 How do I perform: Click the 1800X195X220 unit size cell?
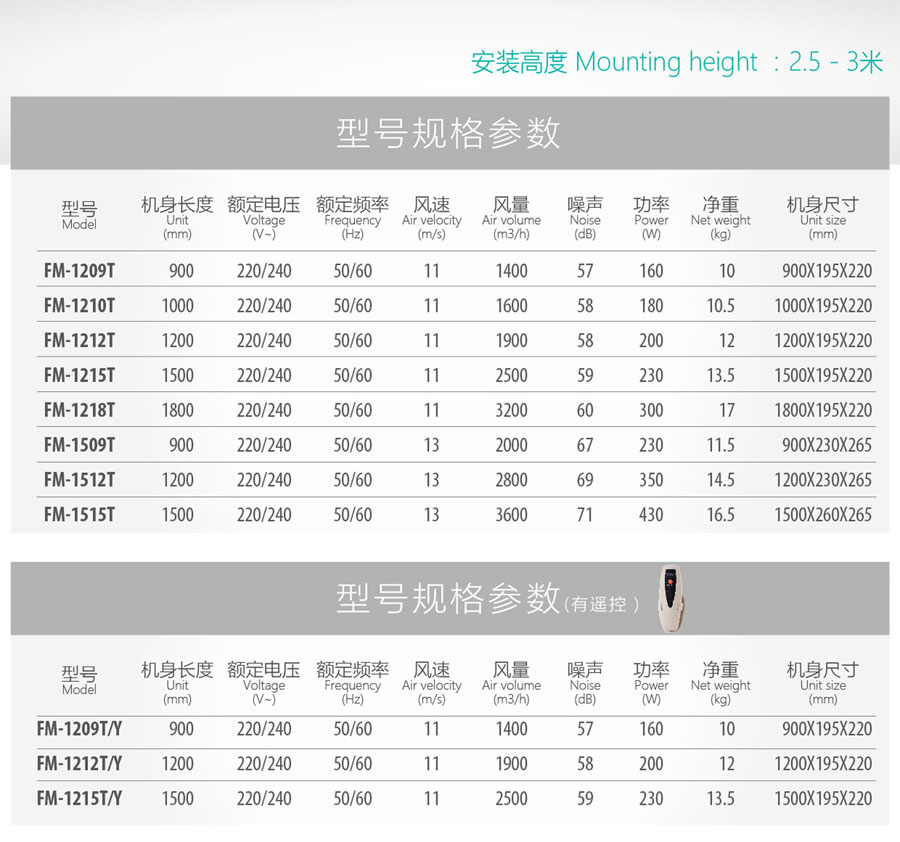[x=823, y=410]
